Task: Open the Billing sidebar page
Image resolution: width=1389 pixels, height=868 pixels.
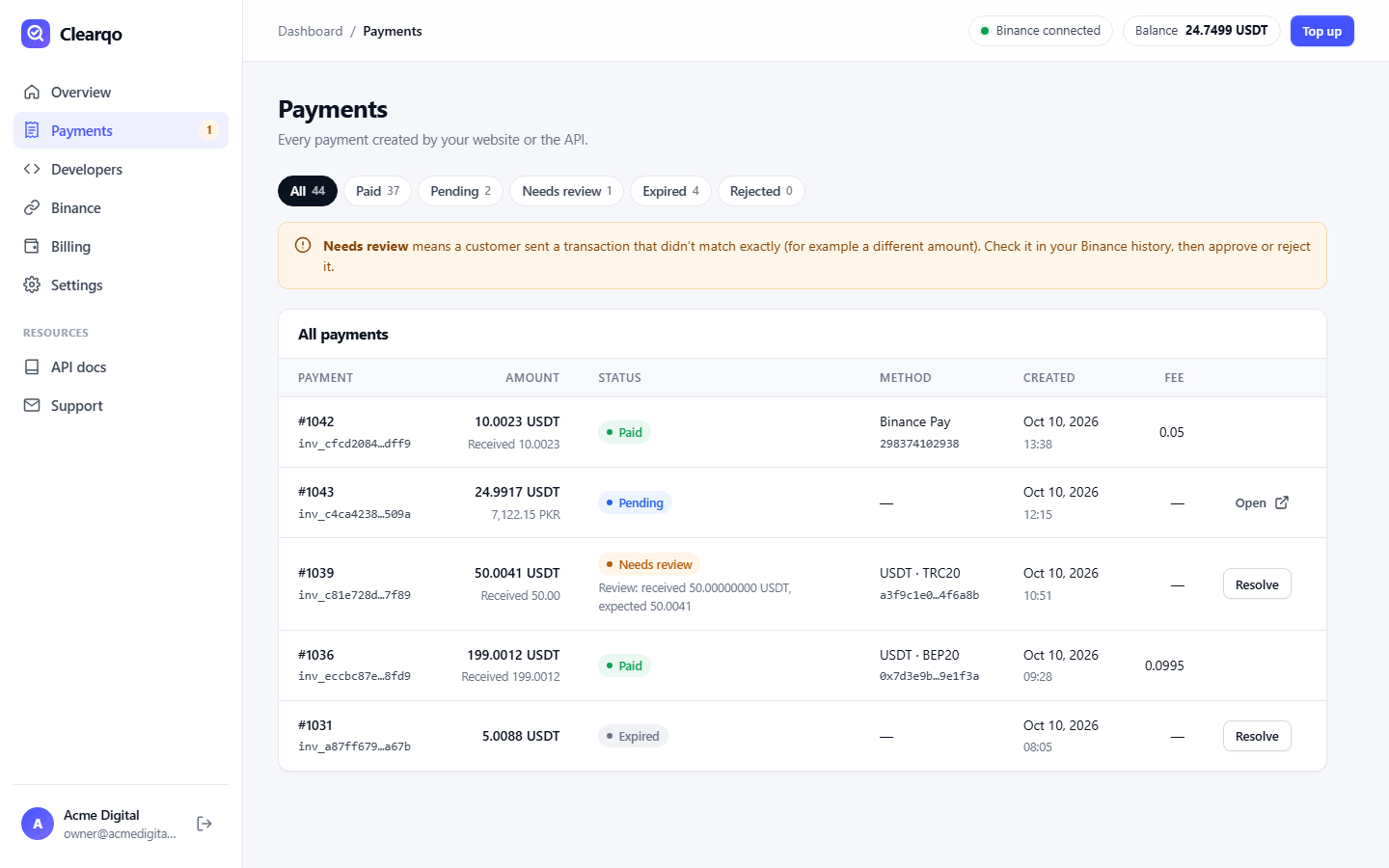Action: (x=121, y=247)
